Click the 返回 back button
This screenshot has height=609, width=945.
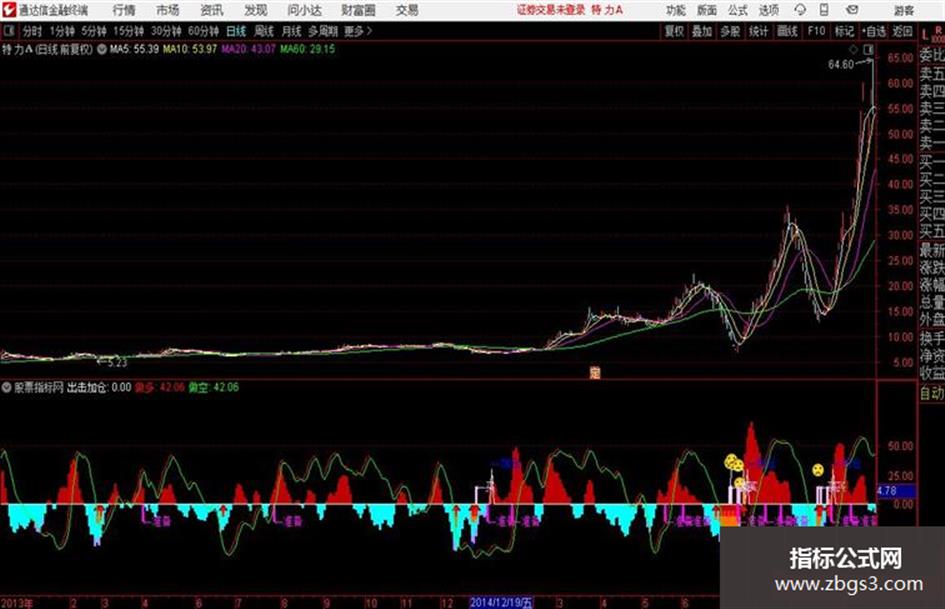point(902,31)
